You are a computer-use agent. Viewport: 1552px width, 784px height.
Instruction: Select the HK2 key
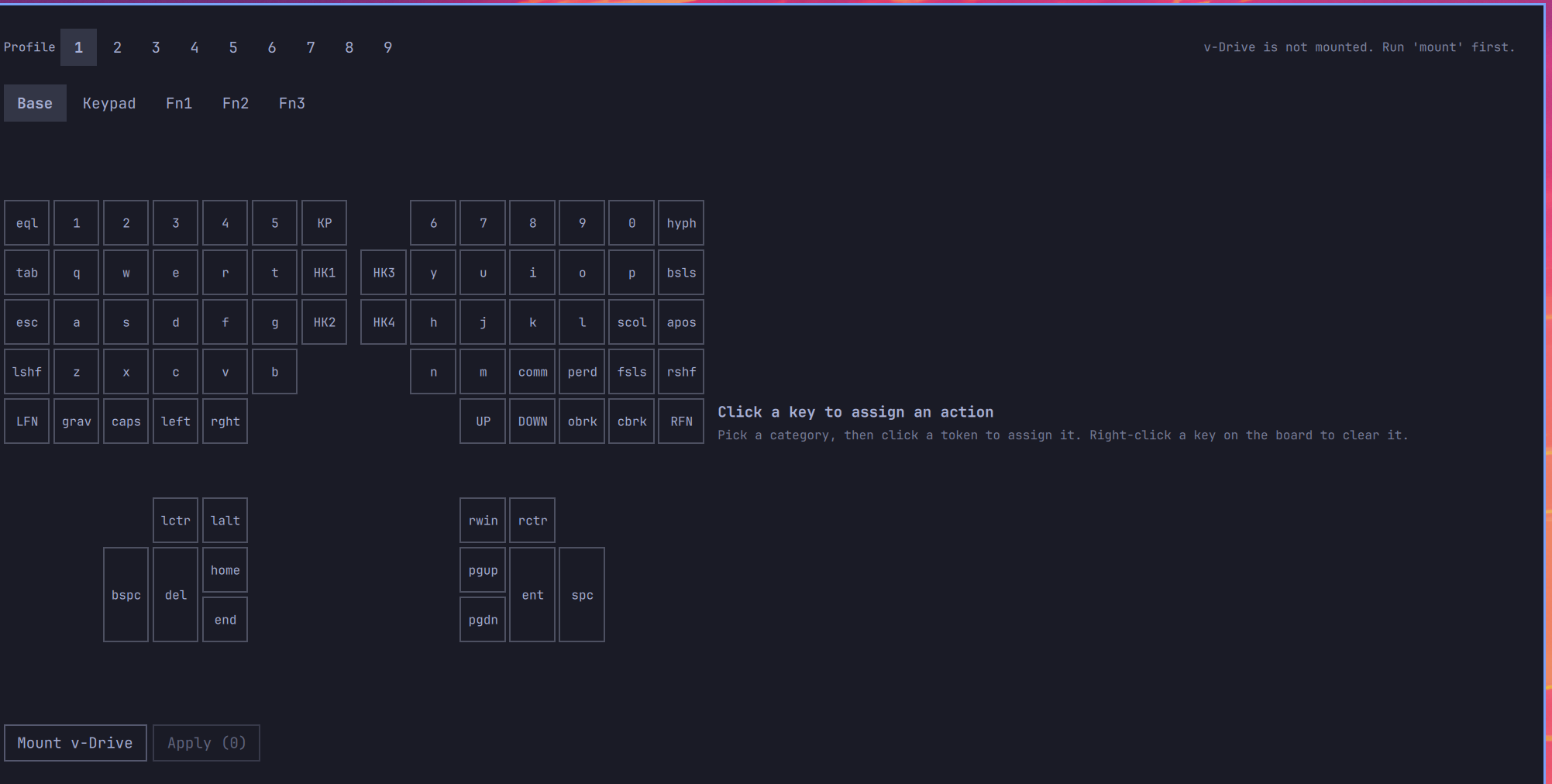pos(325,322)
